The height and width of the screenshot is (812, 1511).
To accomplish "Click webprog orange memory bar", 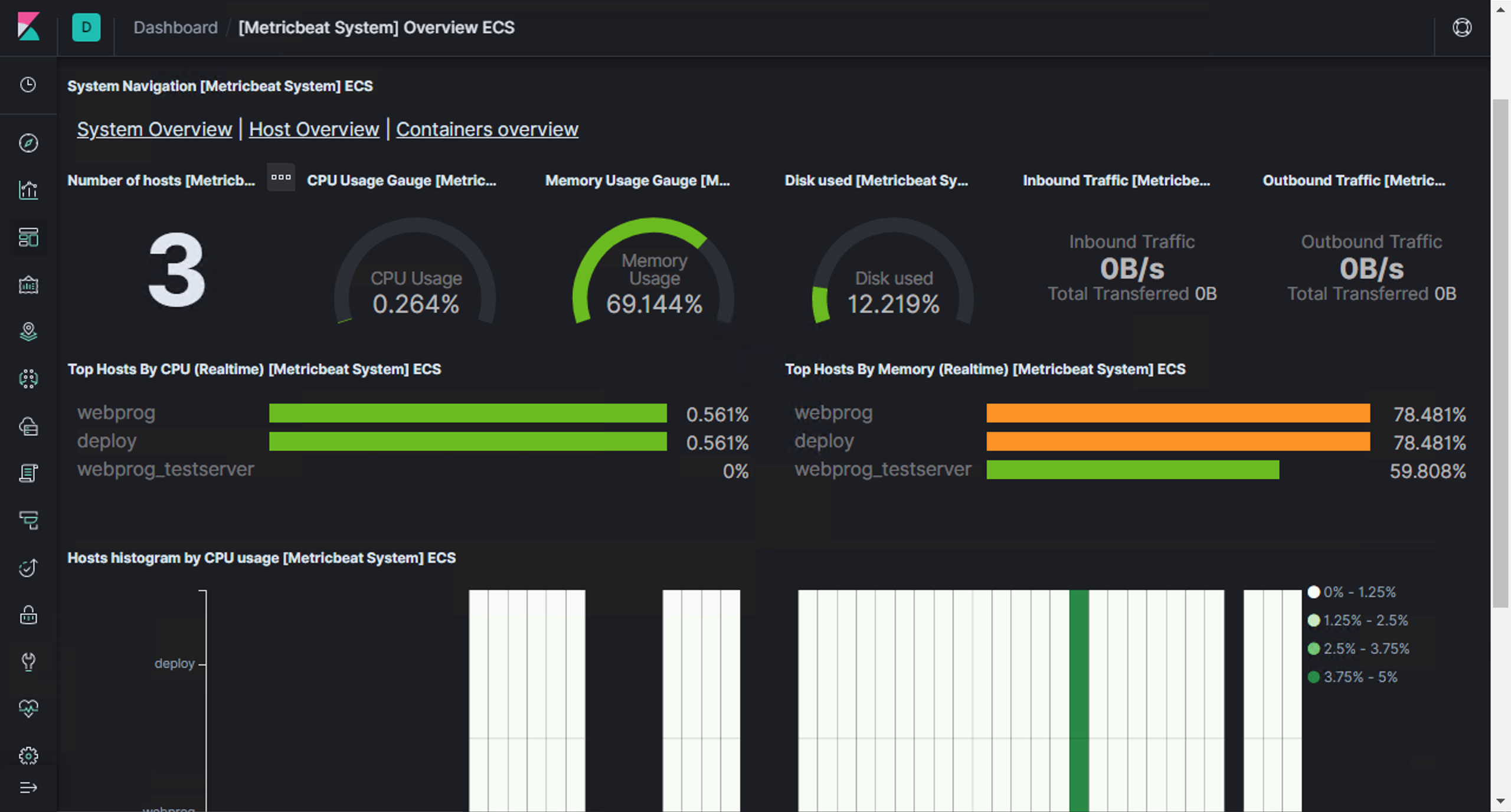I will [x=1178, y=413].
